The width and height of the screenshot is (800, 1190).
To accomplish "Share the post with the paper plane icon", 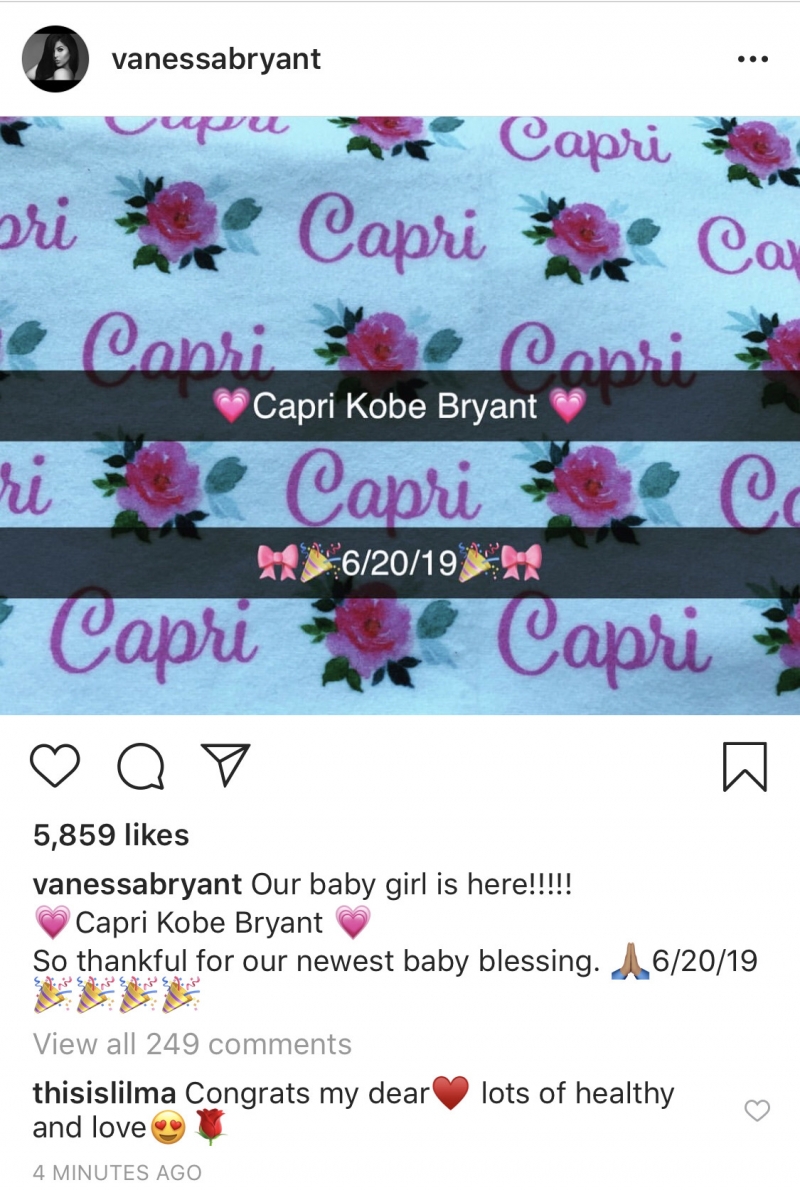I will (x=225, y=763).
